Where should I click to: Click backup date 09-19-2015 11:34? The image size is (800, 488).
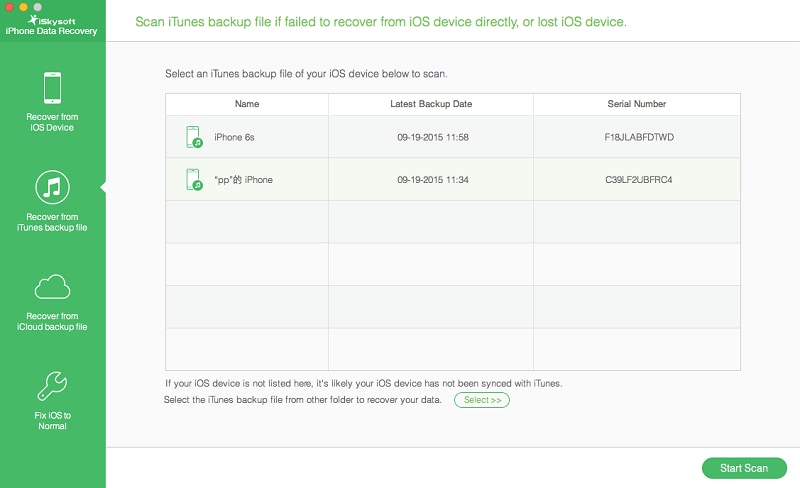point(433,180)
